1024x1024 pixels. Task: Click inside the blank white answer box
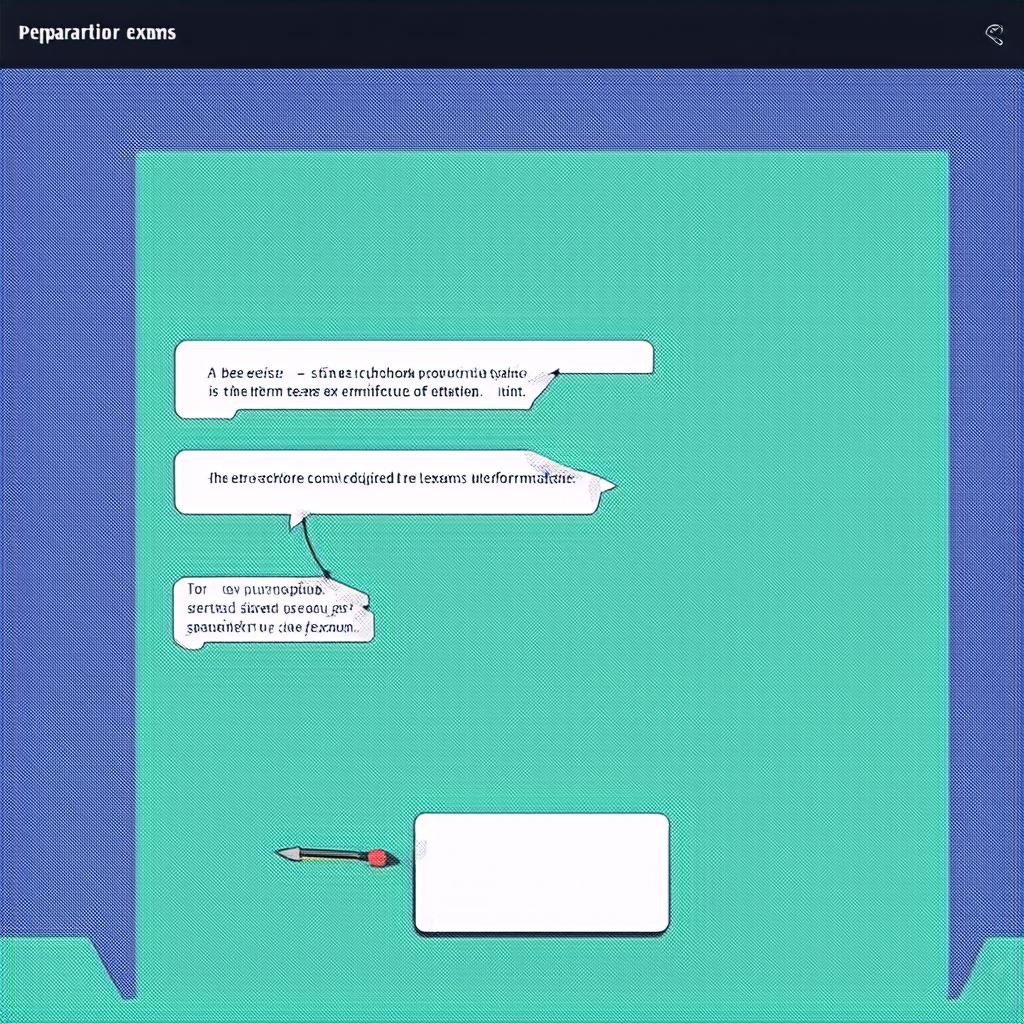click(x=541, y=873)
